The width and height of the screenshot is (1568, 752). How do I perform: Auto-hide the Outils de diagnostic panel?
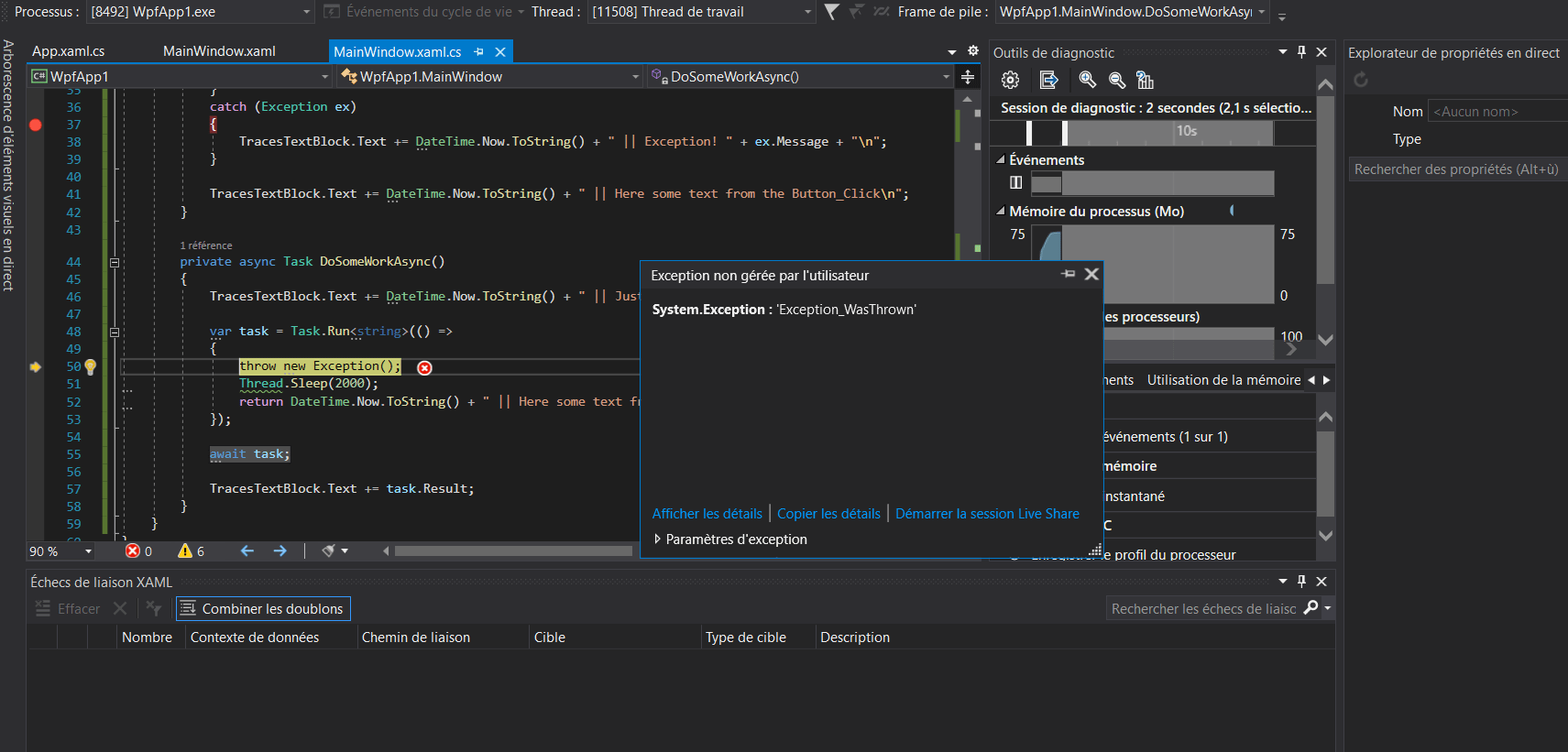(x=1301, y=52)
